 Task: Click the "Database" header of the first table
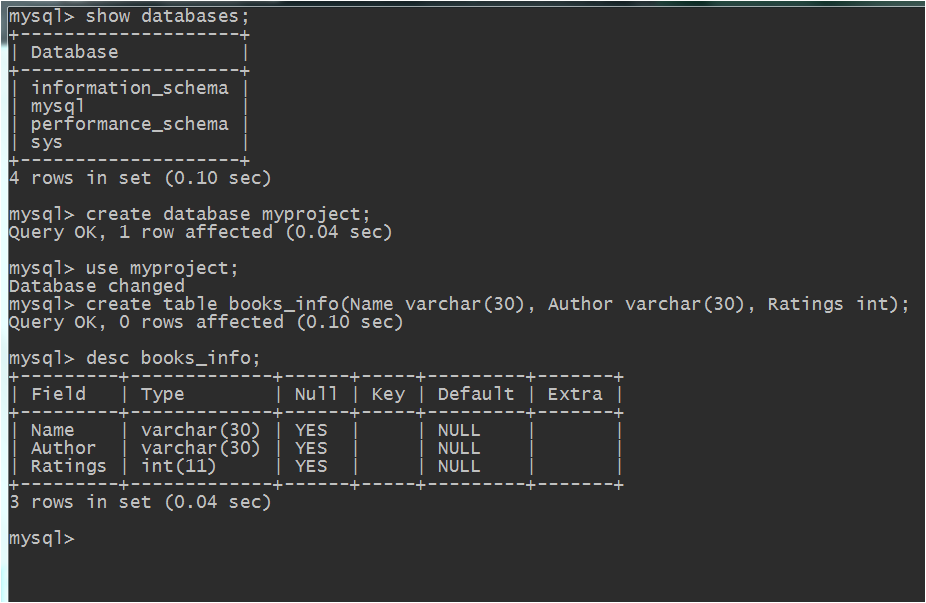pos(74,52)
